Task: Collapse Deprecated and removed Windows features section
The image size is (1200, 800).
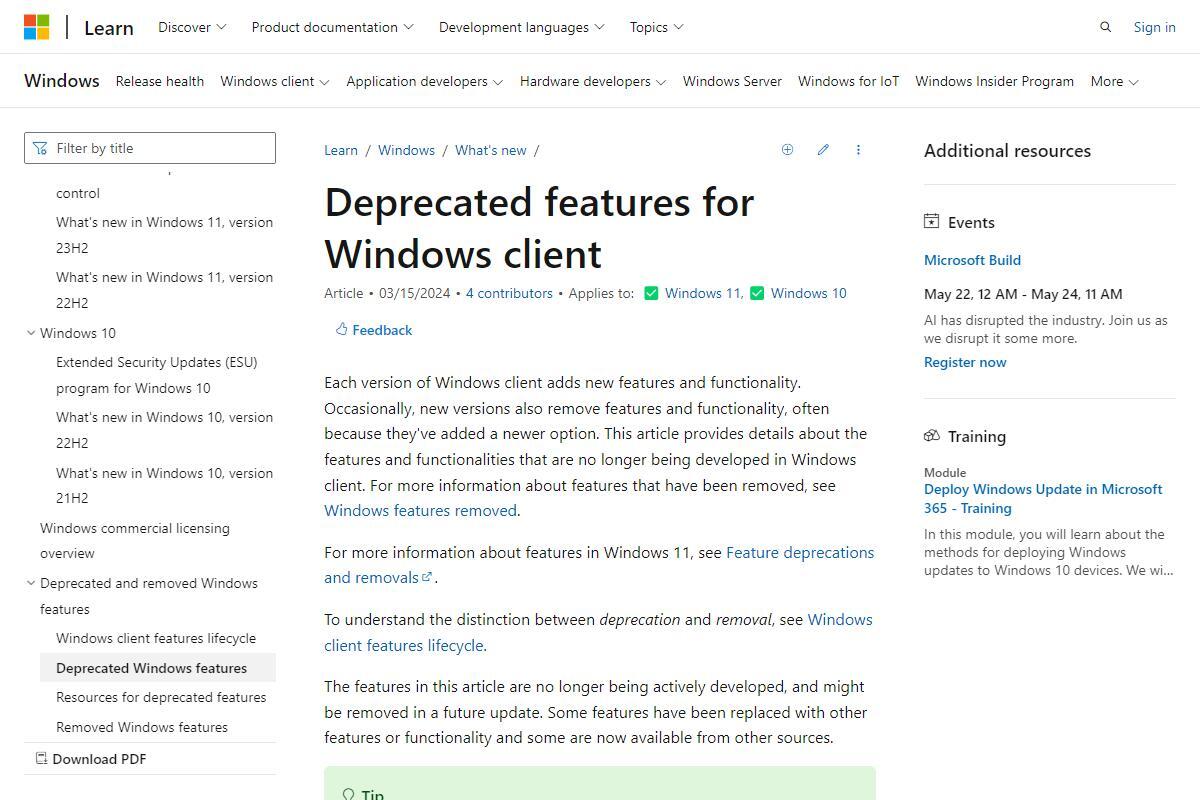Action: (31, 583)
